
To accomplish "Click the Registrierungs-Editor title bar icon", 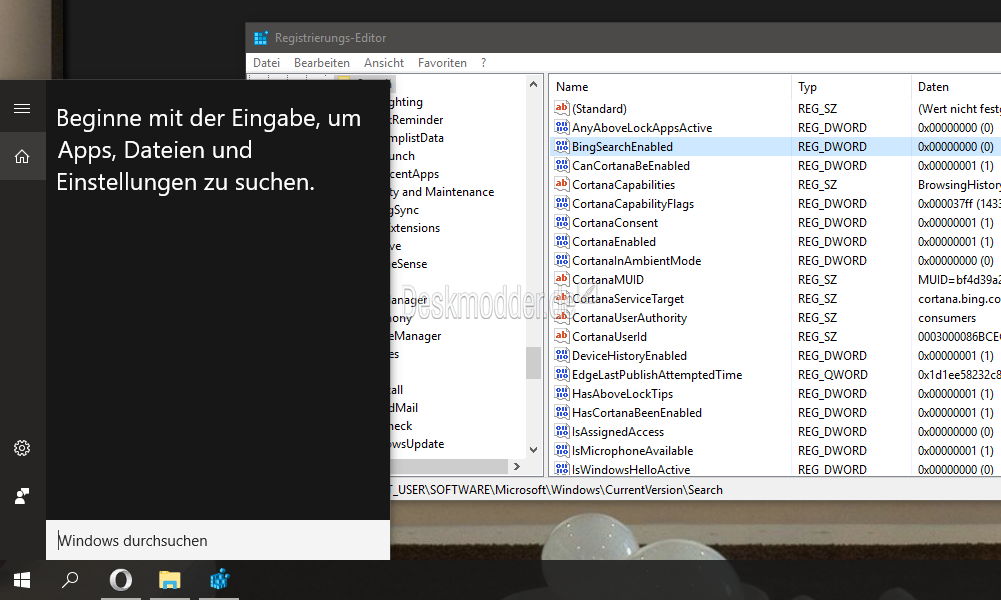I will point(260,38).
